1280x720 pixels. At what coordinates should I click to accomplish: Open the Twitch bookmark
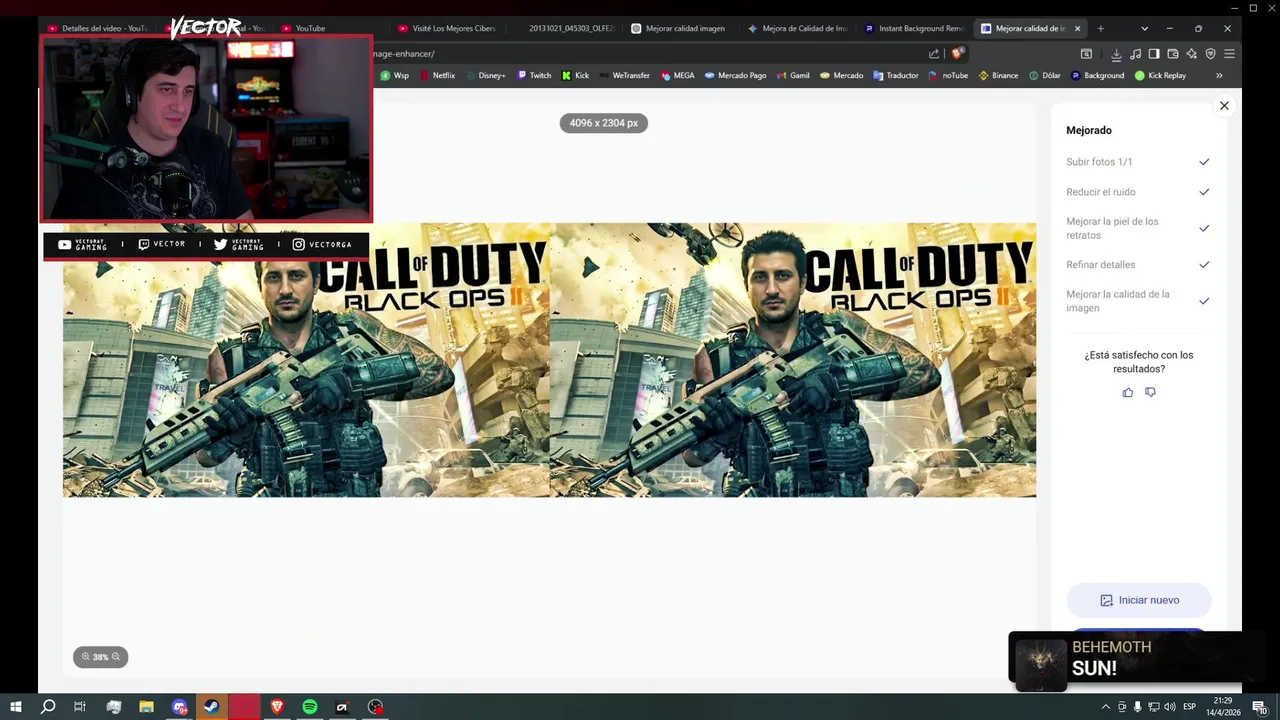pos(534,75)
